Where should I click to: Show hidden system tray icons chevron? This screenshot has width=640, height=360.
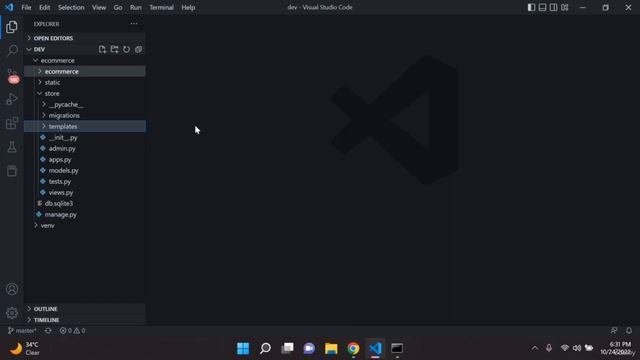535,348
